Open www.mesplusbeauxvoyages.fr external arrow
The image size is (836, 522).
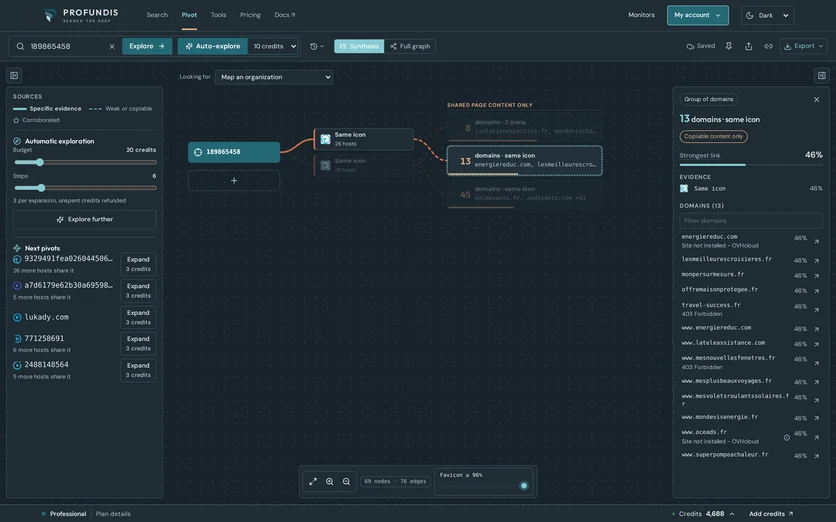(816, 382)
